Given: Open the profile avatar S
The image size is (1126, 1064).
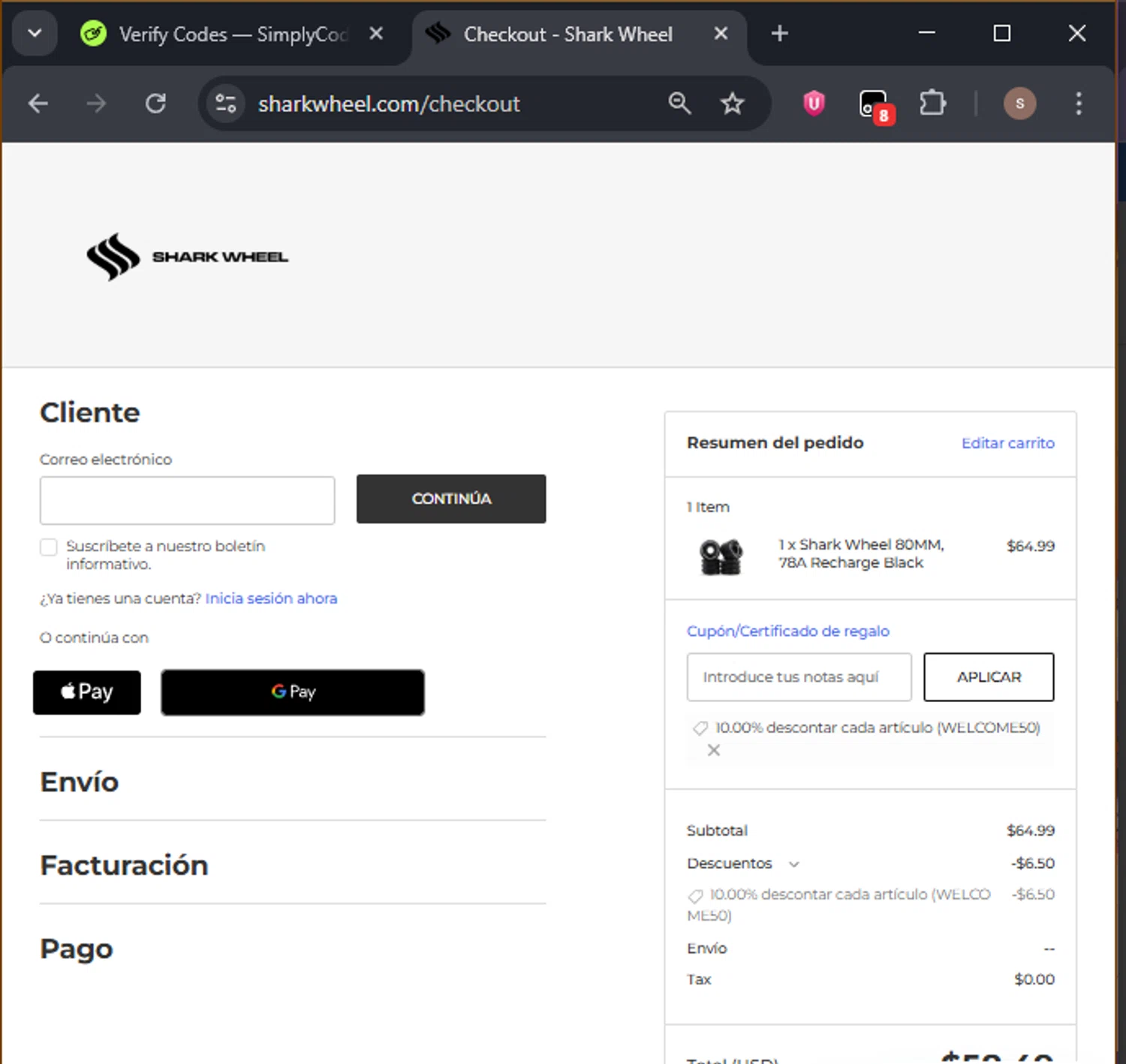Looking at the screenshot, I should [1019, 104].
